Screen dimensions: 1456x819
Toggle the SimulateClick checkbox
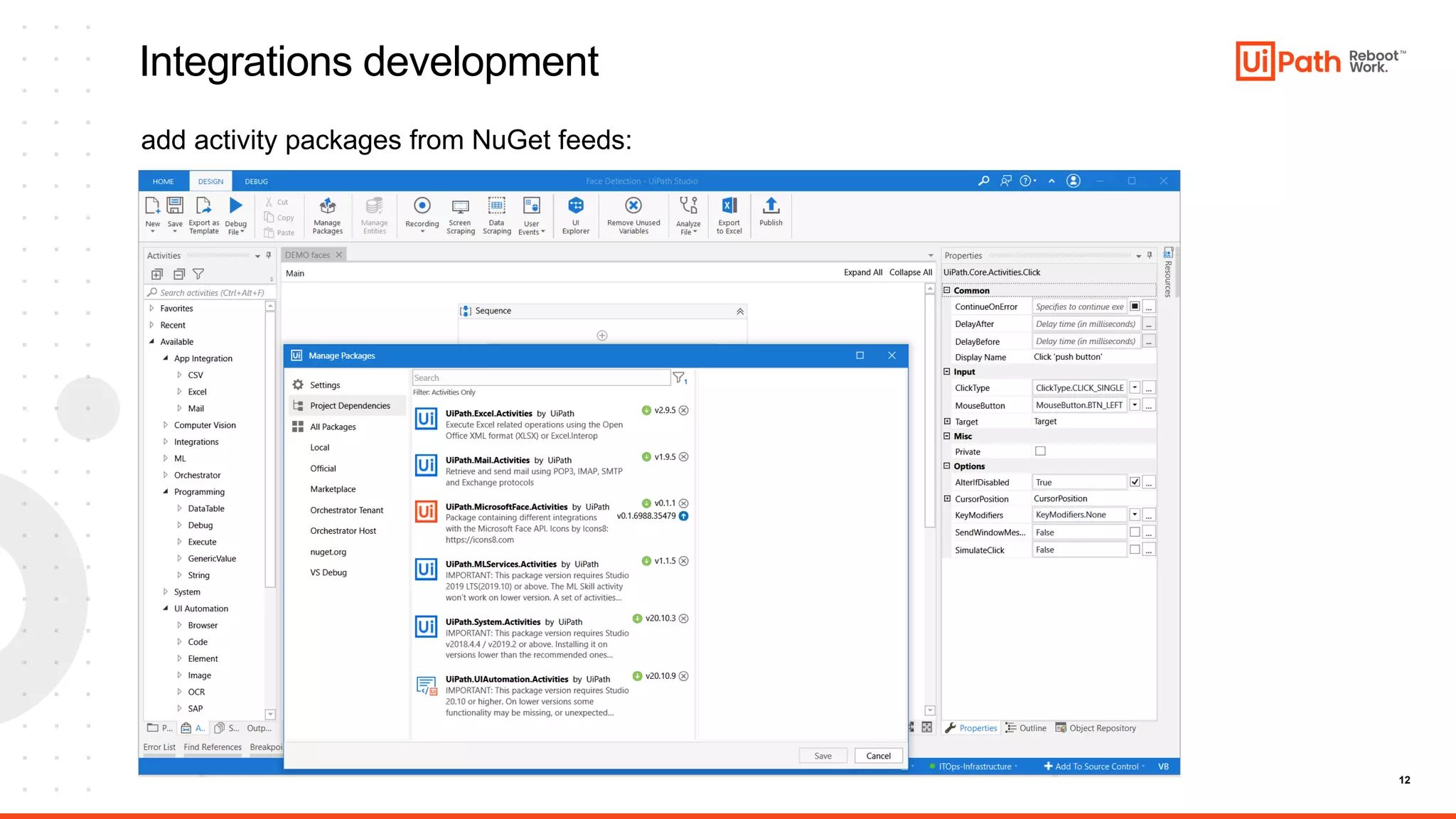point(1135,550)
